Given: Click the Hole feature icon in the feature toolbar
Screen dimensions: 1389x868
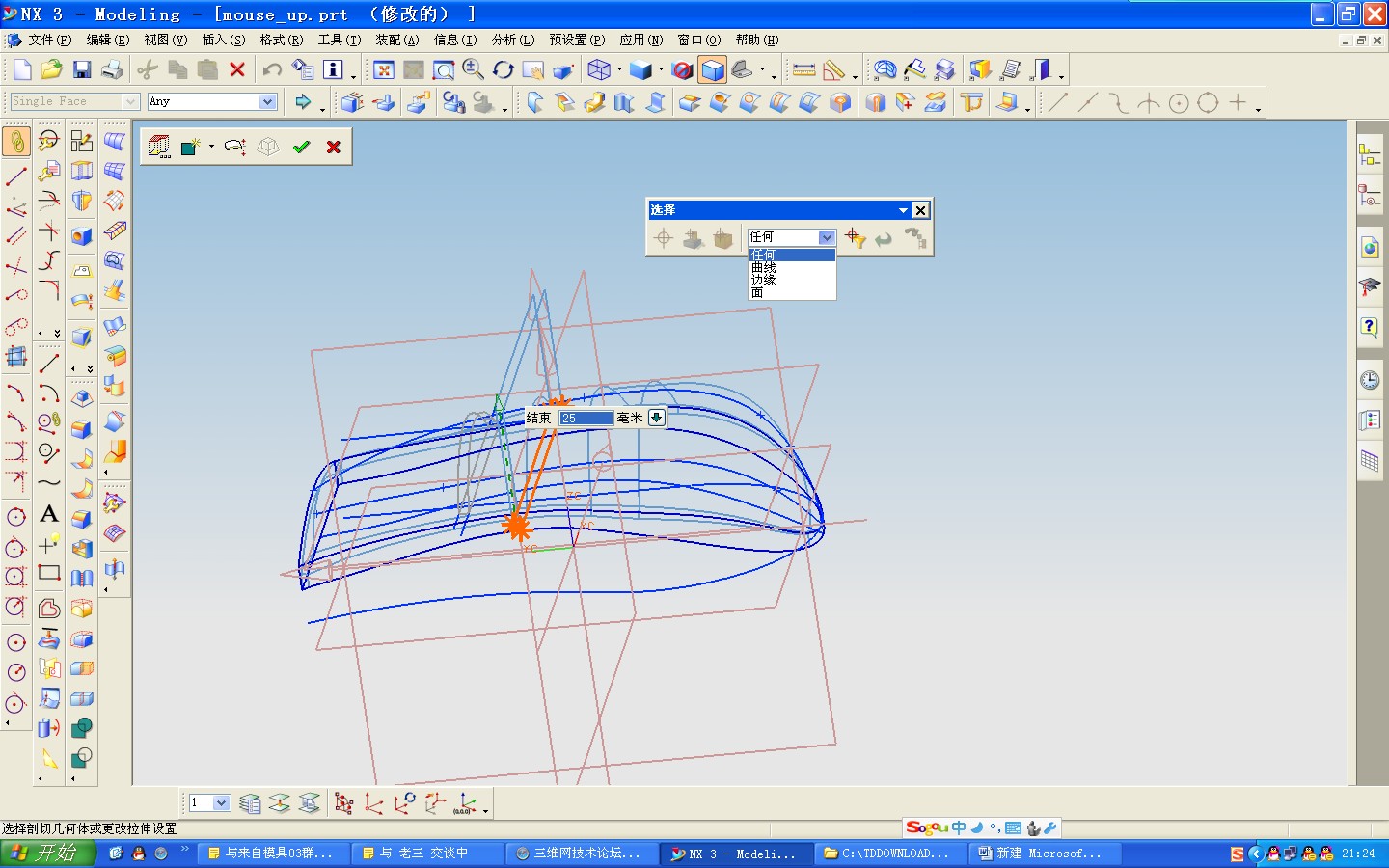Looking at the screenshot, I should 82,236.
